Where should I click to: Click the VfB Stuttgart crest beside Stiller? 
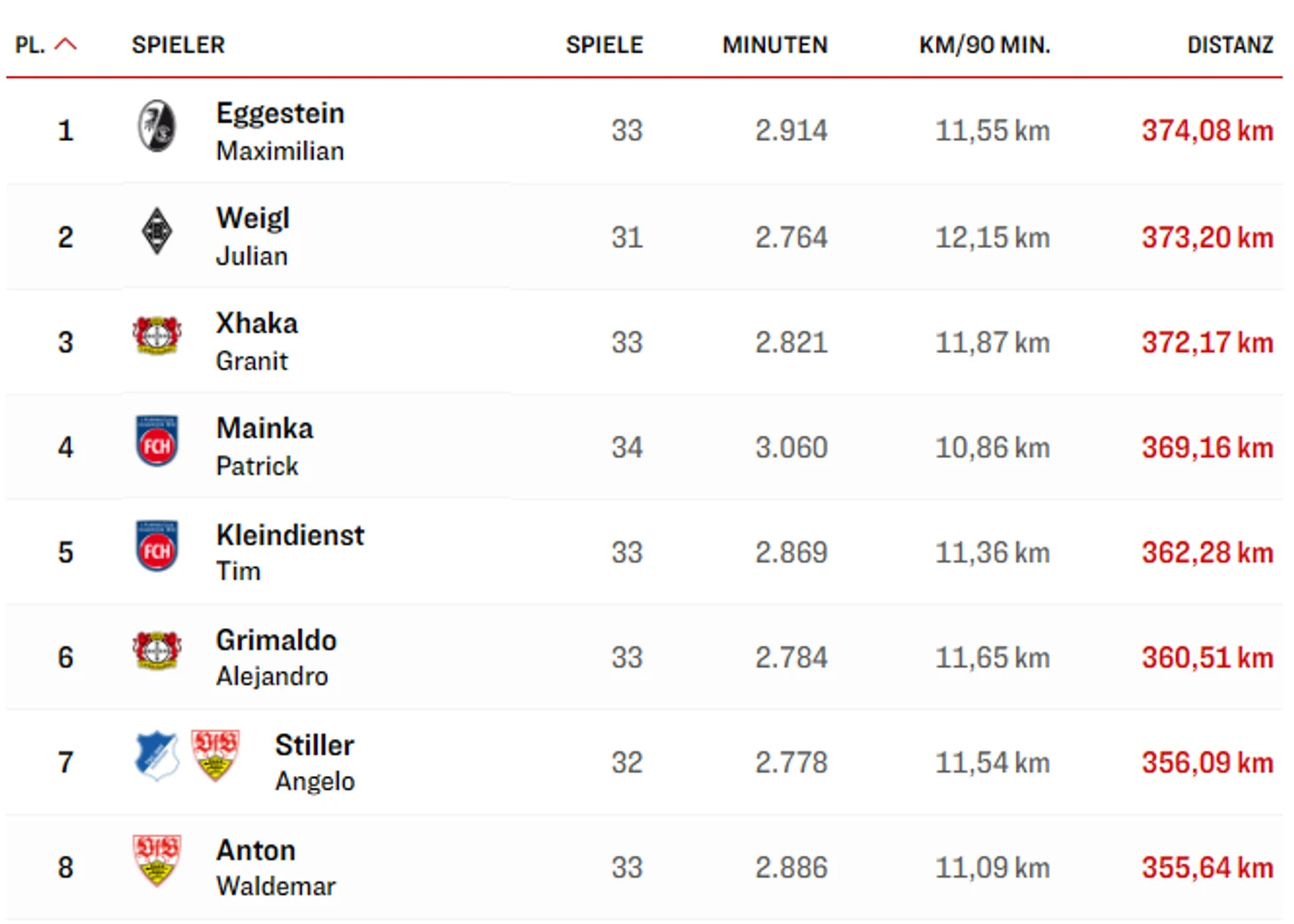[x=215, y=756]
